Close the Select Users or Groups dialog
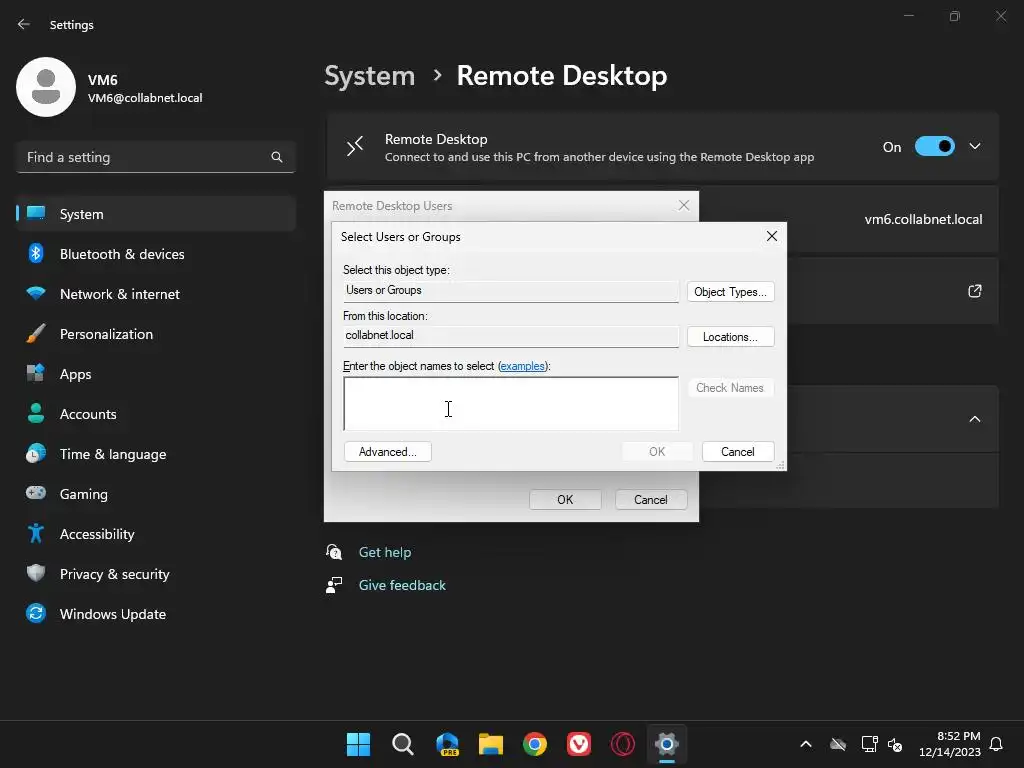Image resolution: width=1024 pixels, height=768 pixels. pos(772,236)
